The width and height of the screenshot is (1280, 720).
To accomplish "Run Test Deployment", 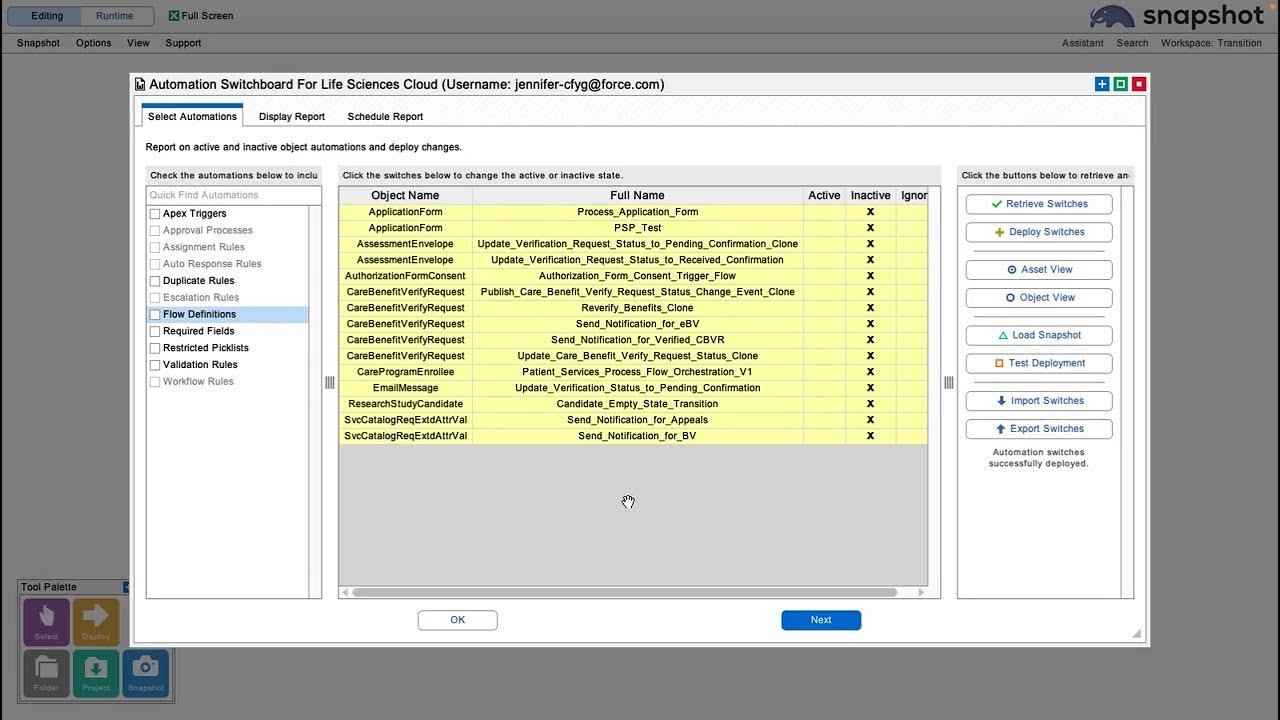I will pos(1039,363).
